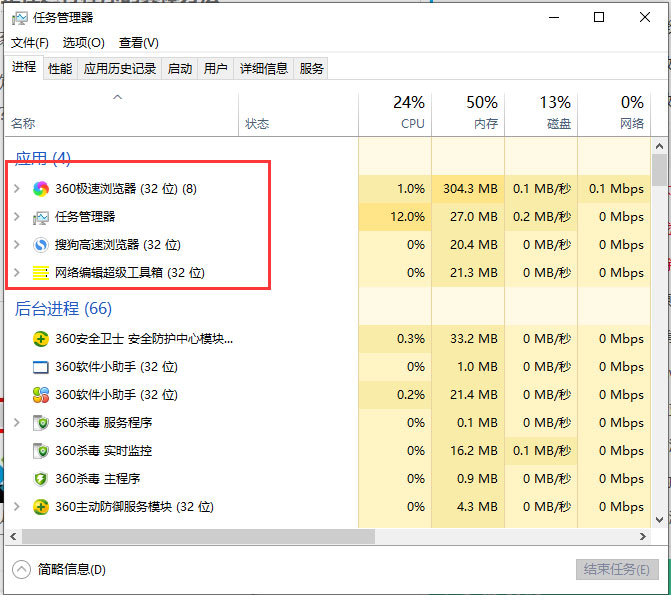The height and width of the screenshot is (595, 671).
Task: Open the 文件(F) menu
Action: coord(30,43)
